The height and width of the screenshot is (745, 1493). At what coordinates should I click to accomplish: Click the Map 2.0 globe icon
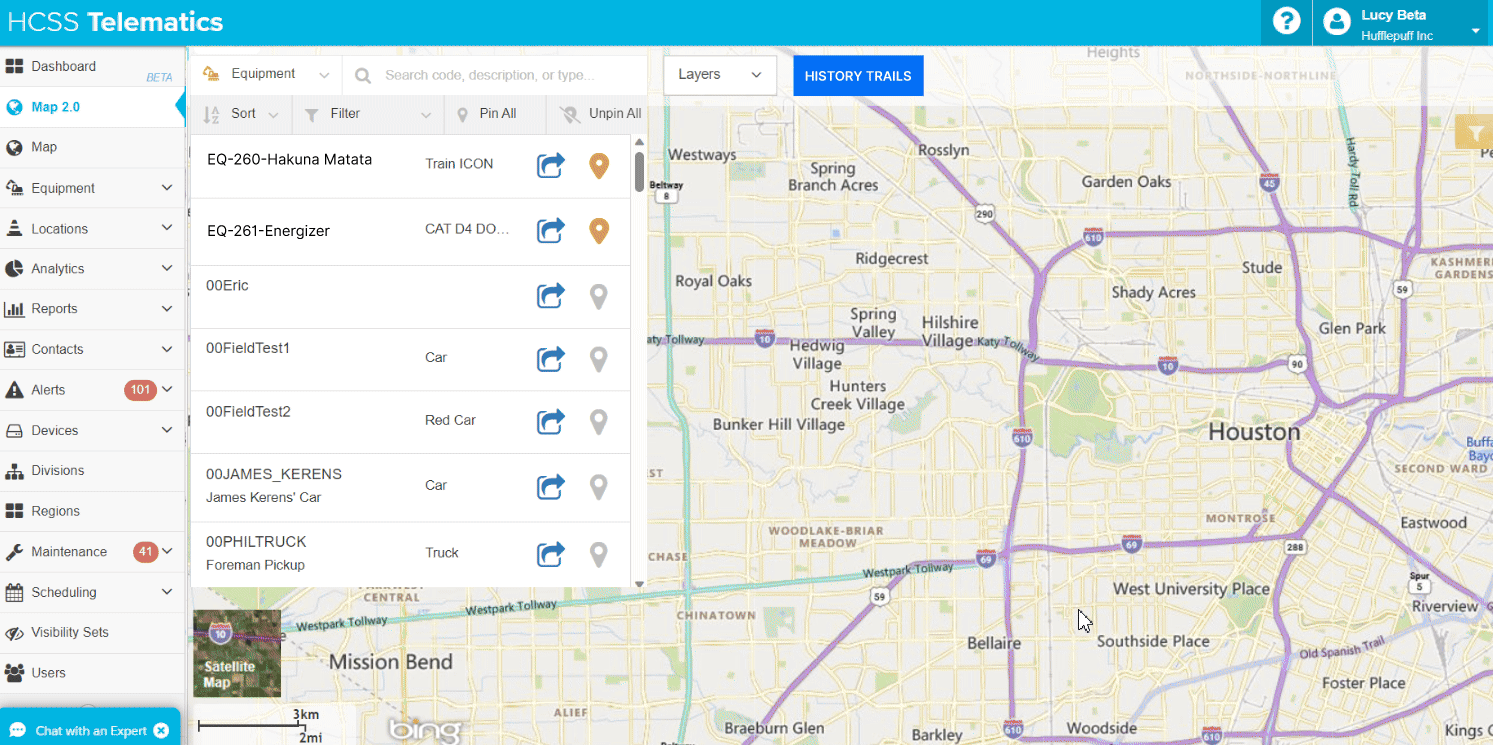(x=14, y=107)
